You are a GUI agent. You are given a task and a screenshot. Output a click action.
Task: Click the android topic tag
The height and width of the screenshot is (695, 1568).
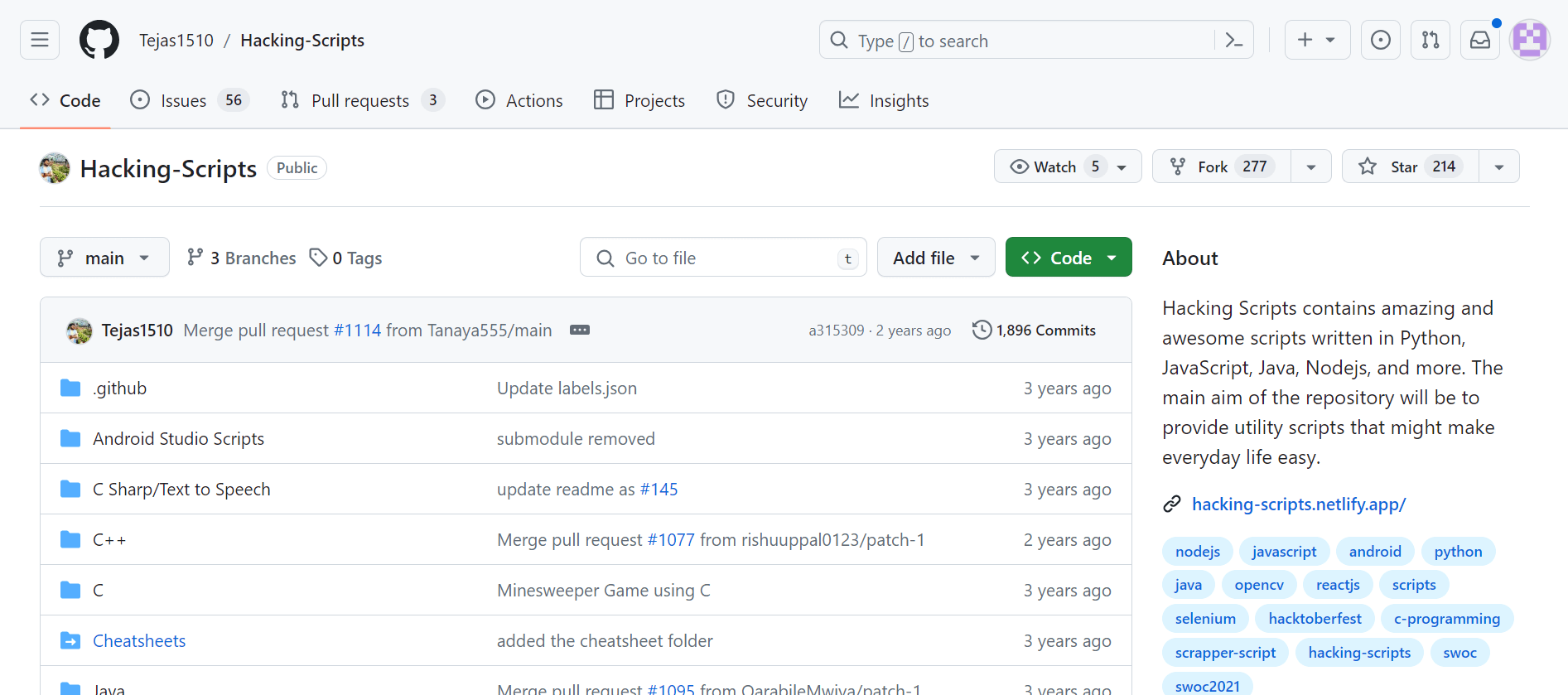coord(1375,551)
